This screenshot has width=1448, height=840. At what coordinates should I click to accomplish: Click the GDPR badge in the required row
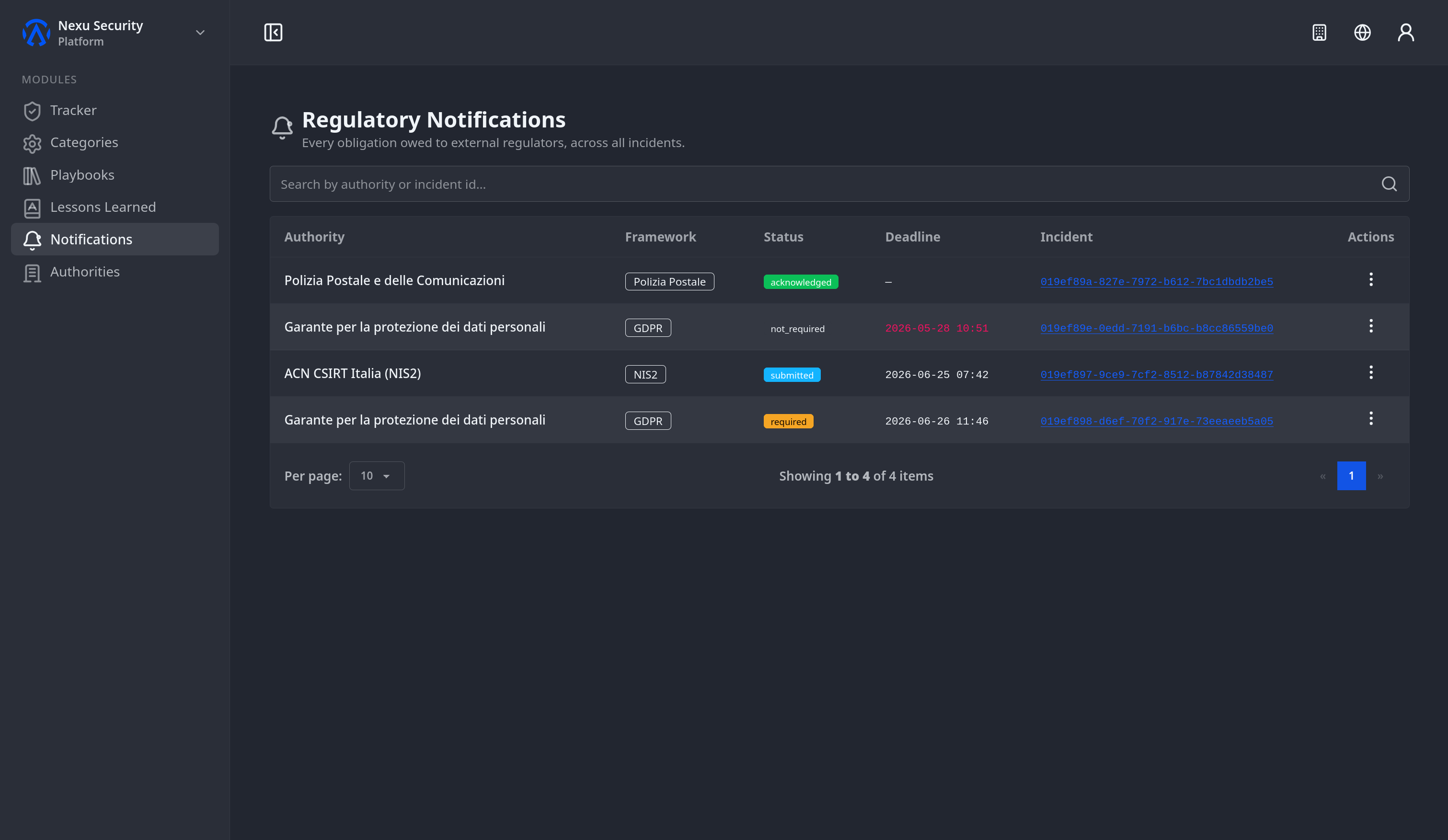648,421
